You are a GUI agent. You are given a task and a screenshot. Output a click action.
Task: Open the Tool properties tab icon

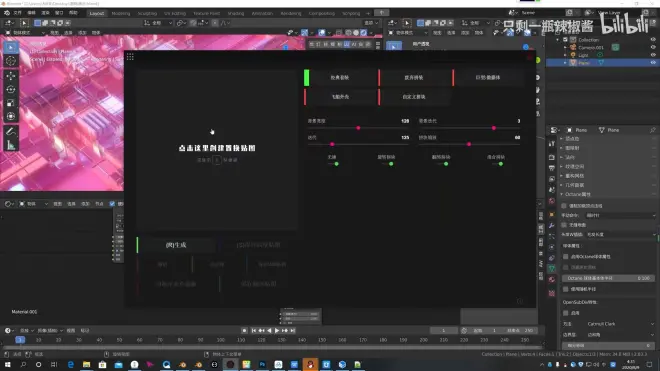click(552, 144)
